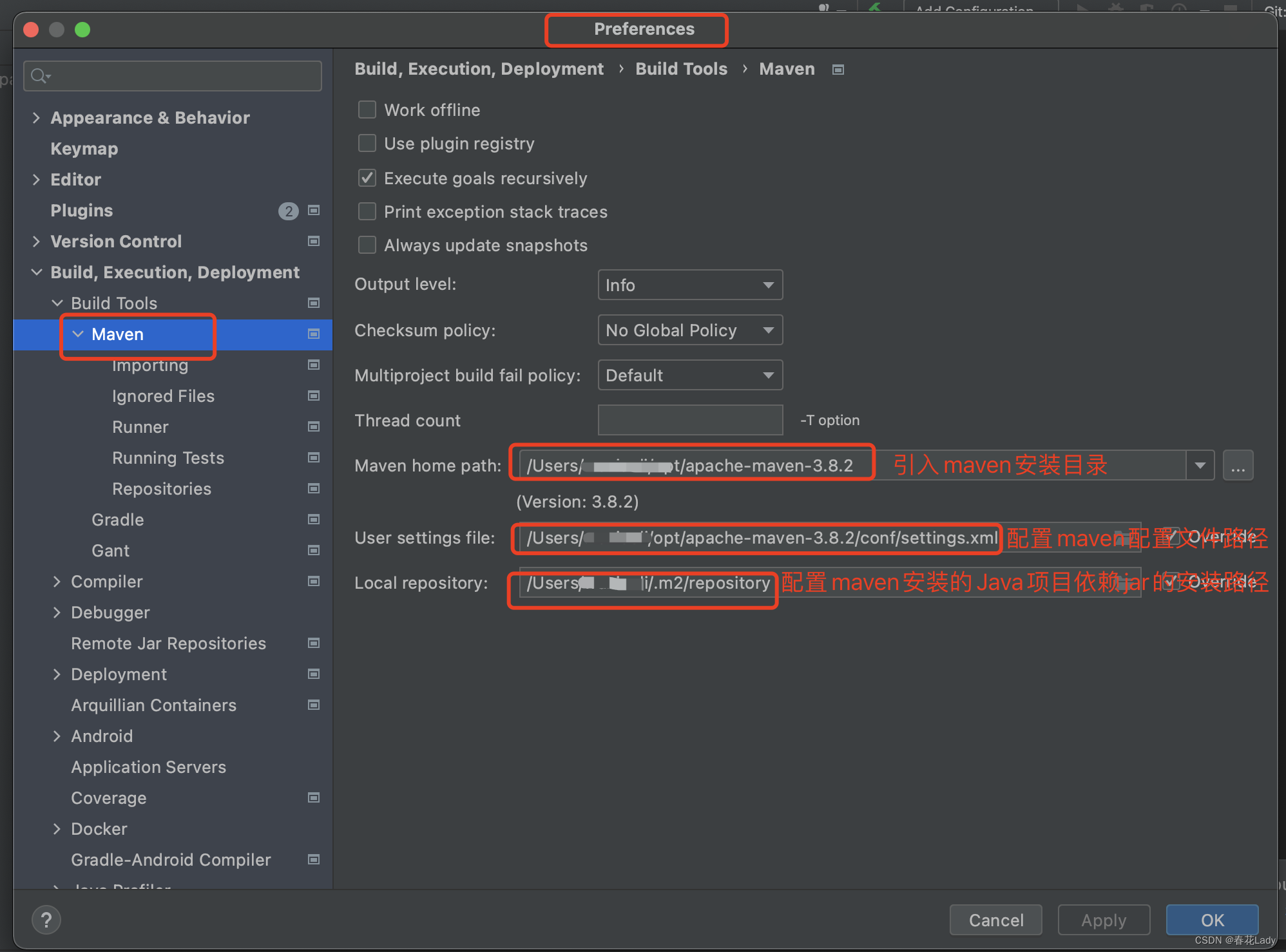
Task: Click project-level icon beside Repositories item
Action: [314, 489]
